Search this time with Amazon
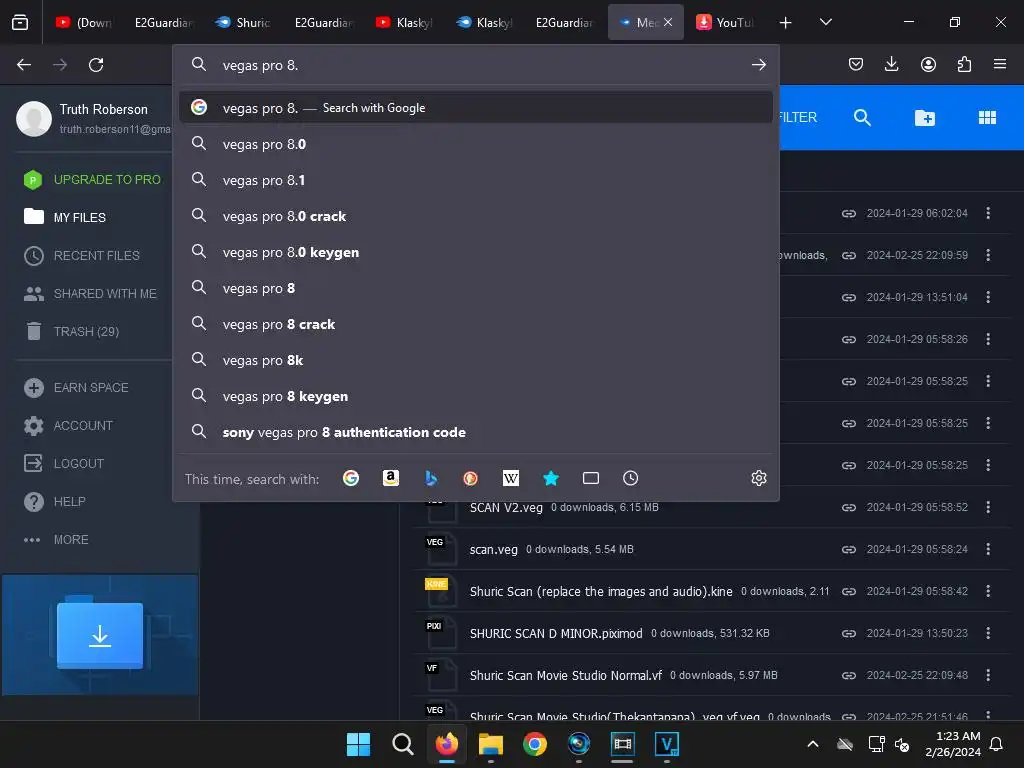 click(391, 479)
